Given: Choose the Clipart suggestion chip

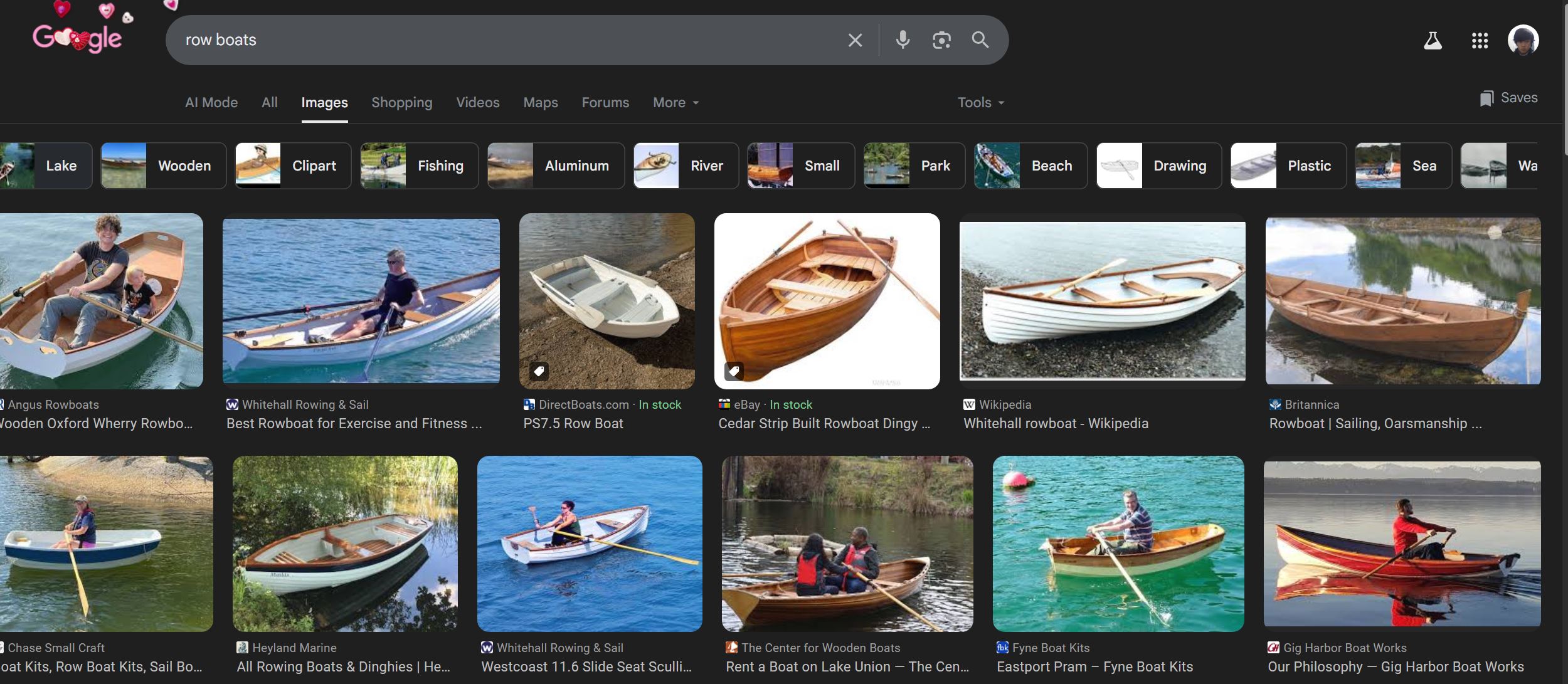Looking at the screenshot, I should pos(293,166).
